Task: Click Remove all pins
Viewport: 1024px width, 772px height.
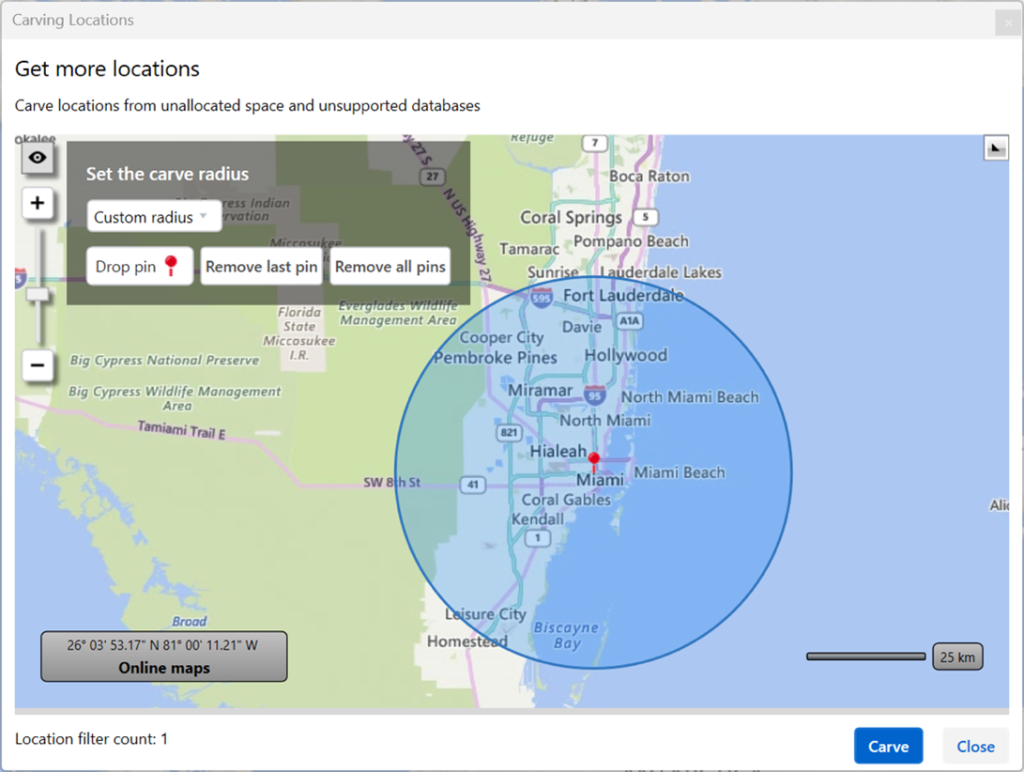Action: click(x=390, y=266)
